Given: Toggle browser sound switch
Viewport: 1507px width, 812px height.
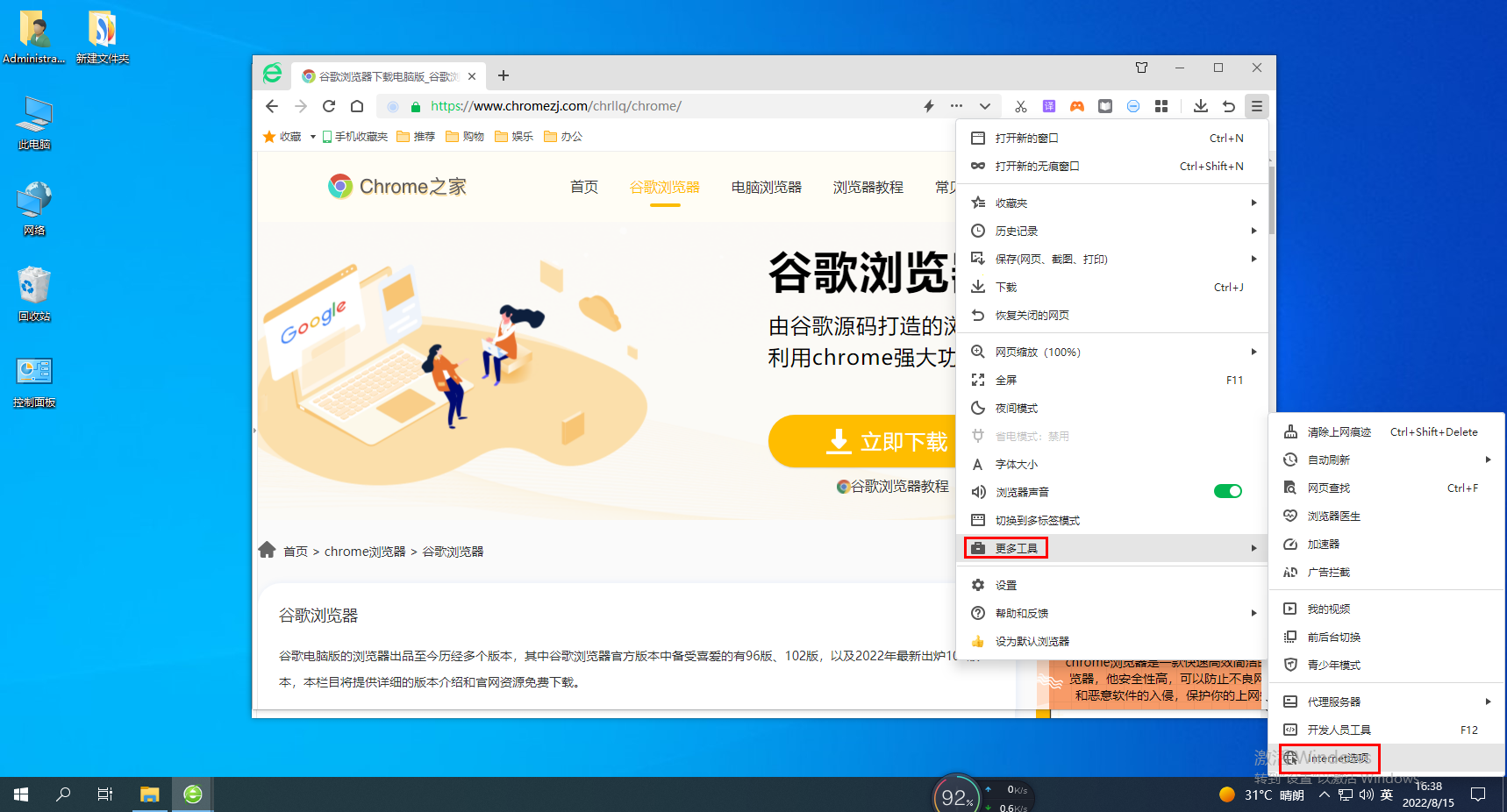Looking at the screenshot, I should point(1228,491).
